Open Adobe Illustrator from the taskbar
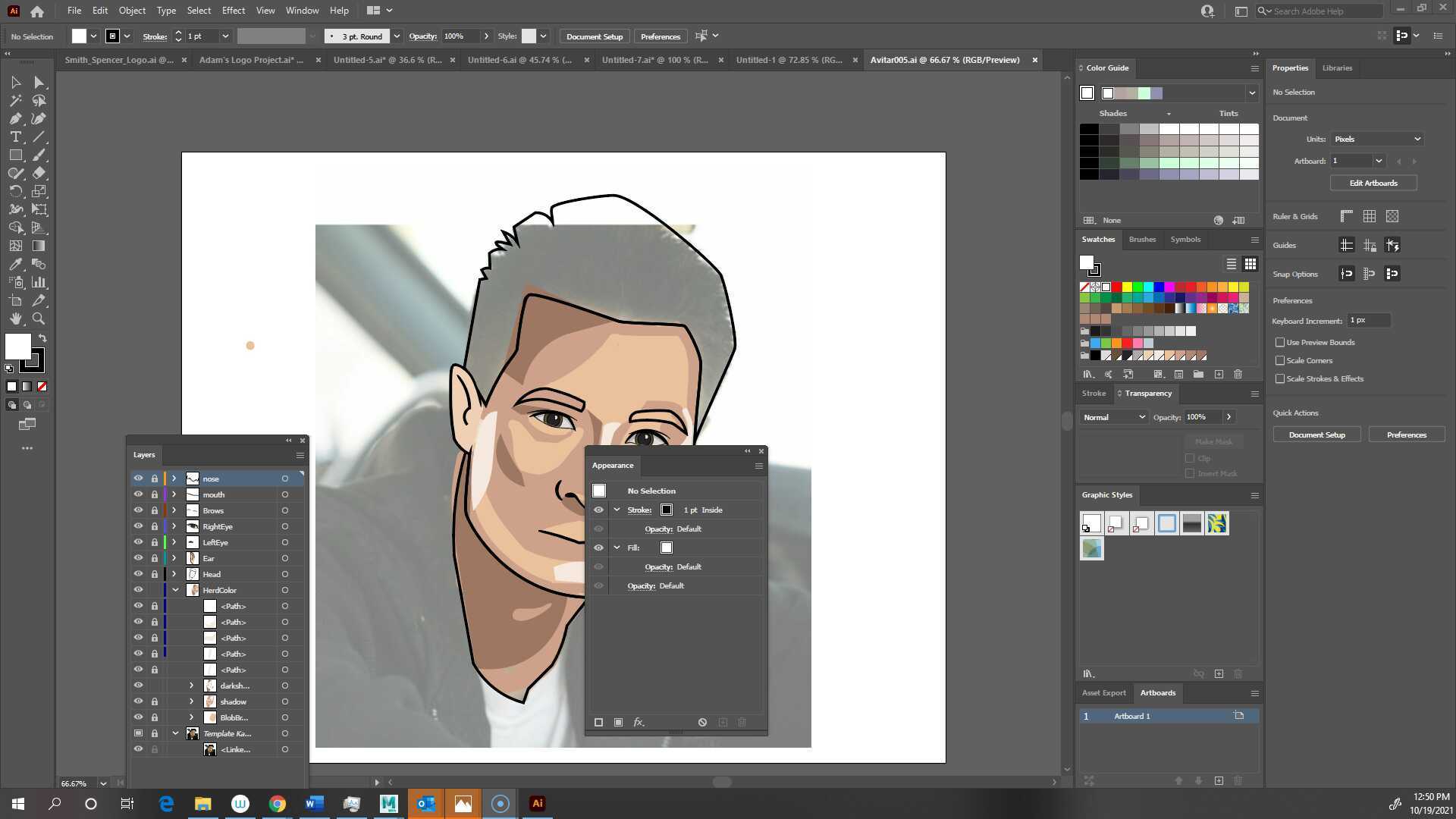Viewport: 1456px width, 819px height. click(537, 803)
